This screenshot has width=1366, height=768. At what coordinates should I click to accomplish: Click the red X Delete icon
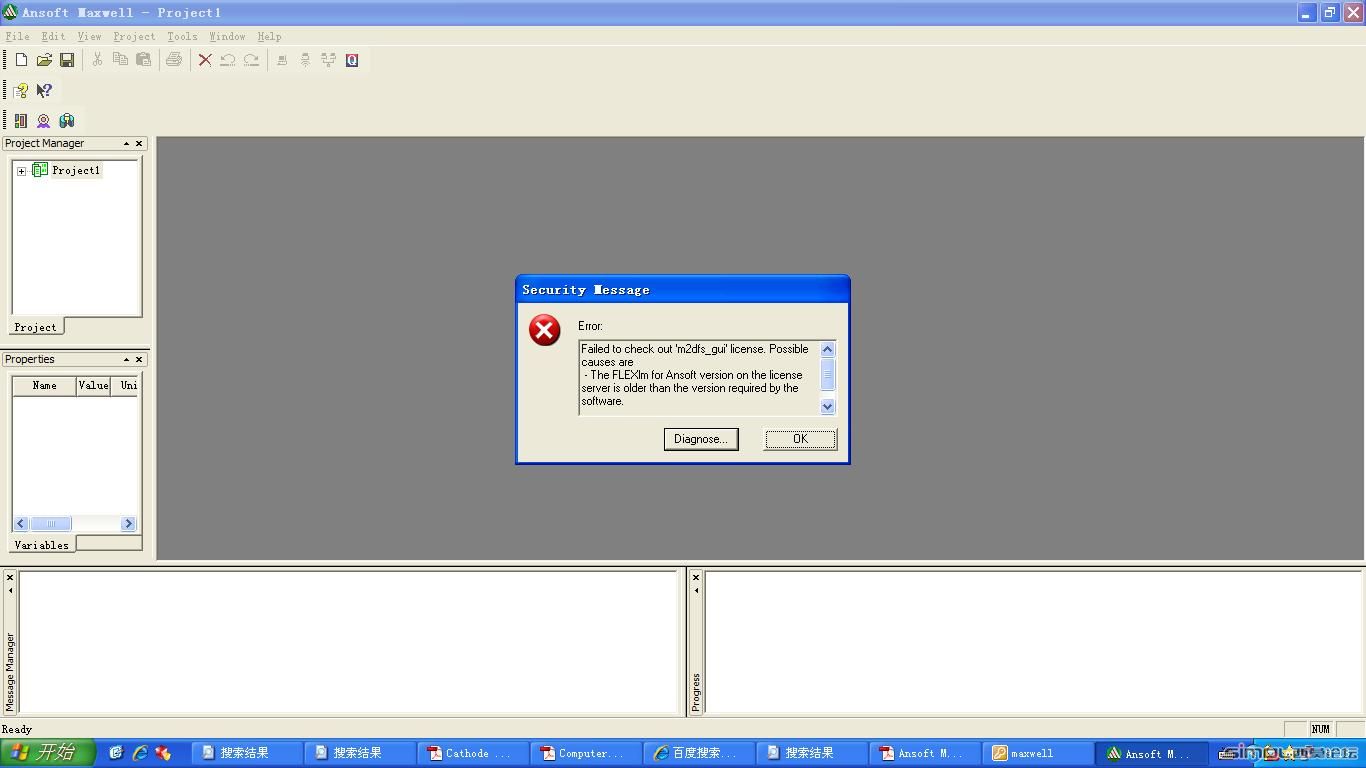coord(205,60)
